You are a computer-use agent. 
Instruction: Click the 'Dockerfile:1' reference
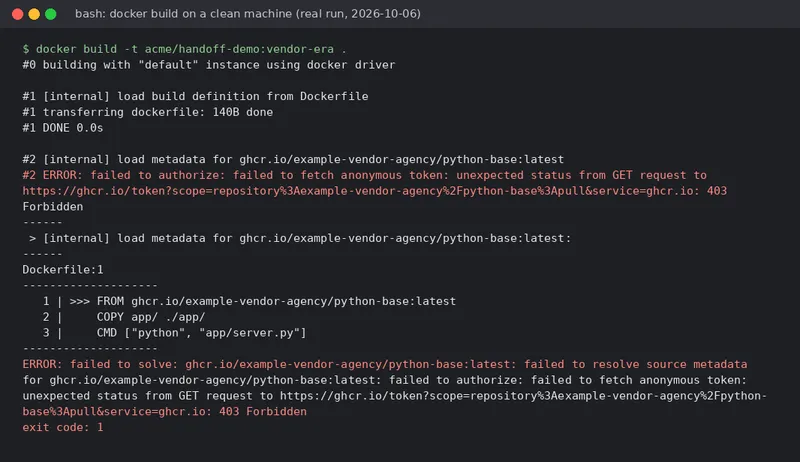[x=63, y=270]
